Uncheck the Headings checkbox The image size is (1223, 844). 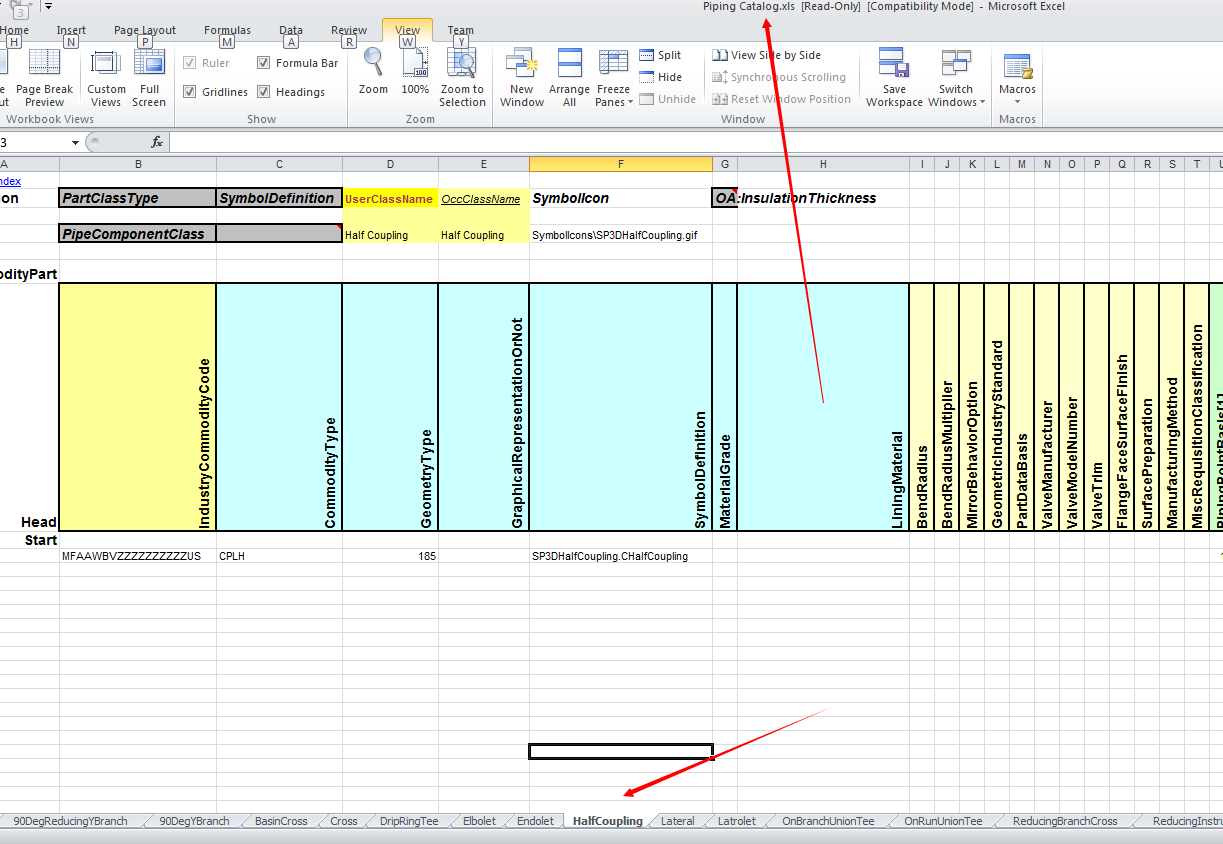[x=263, y=92]
